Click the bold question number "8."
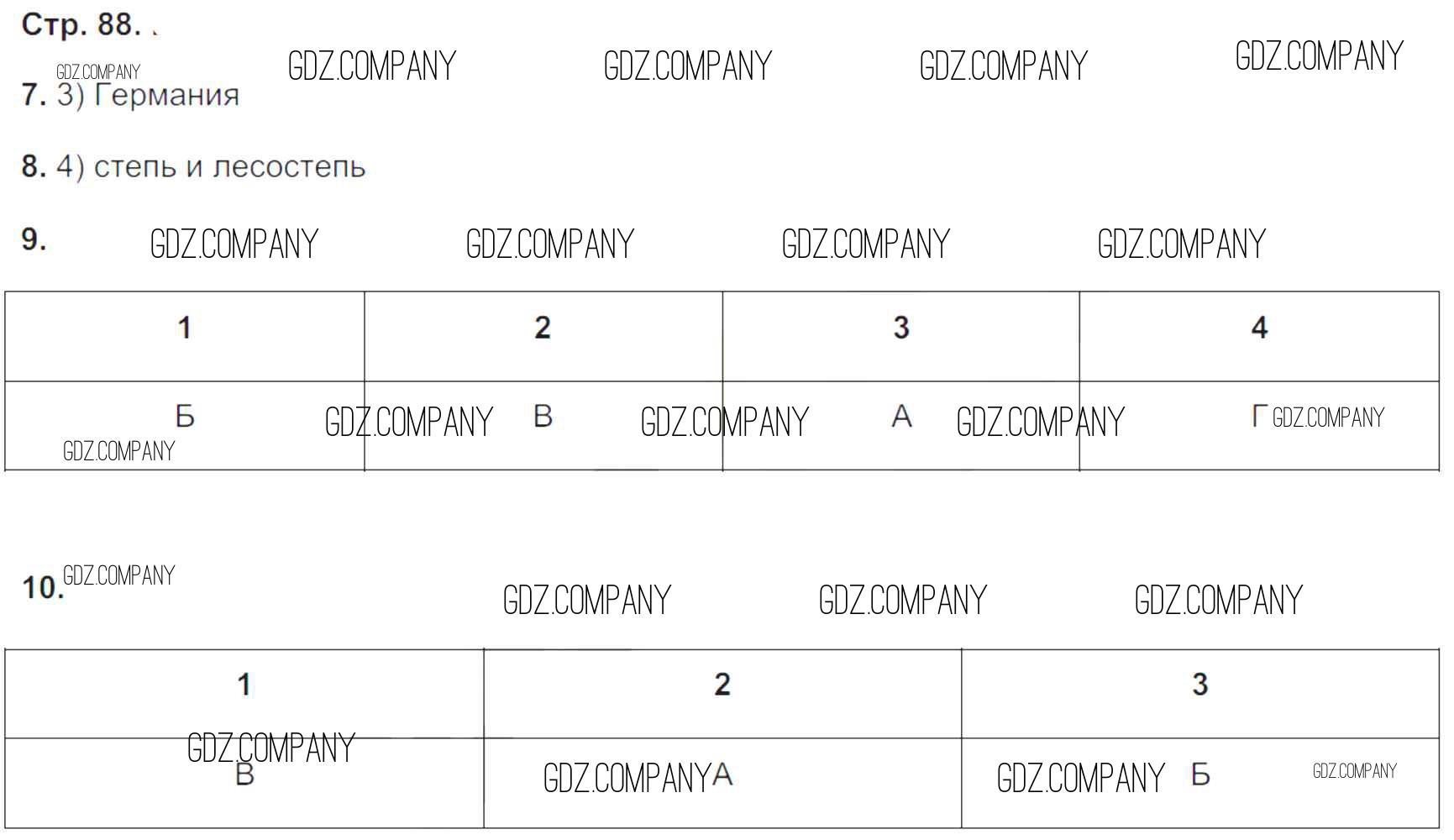 pos(34,166)
